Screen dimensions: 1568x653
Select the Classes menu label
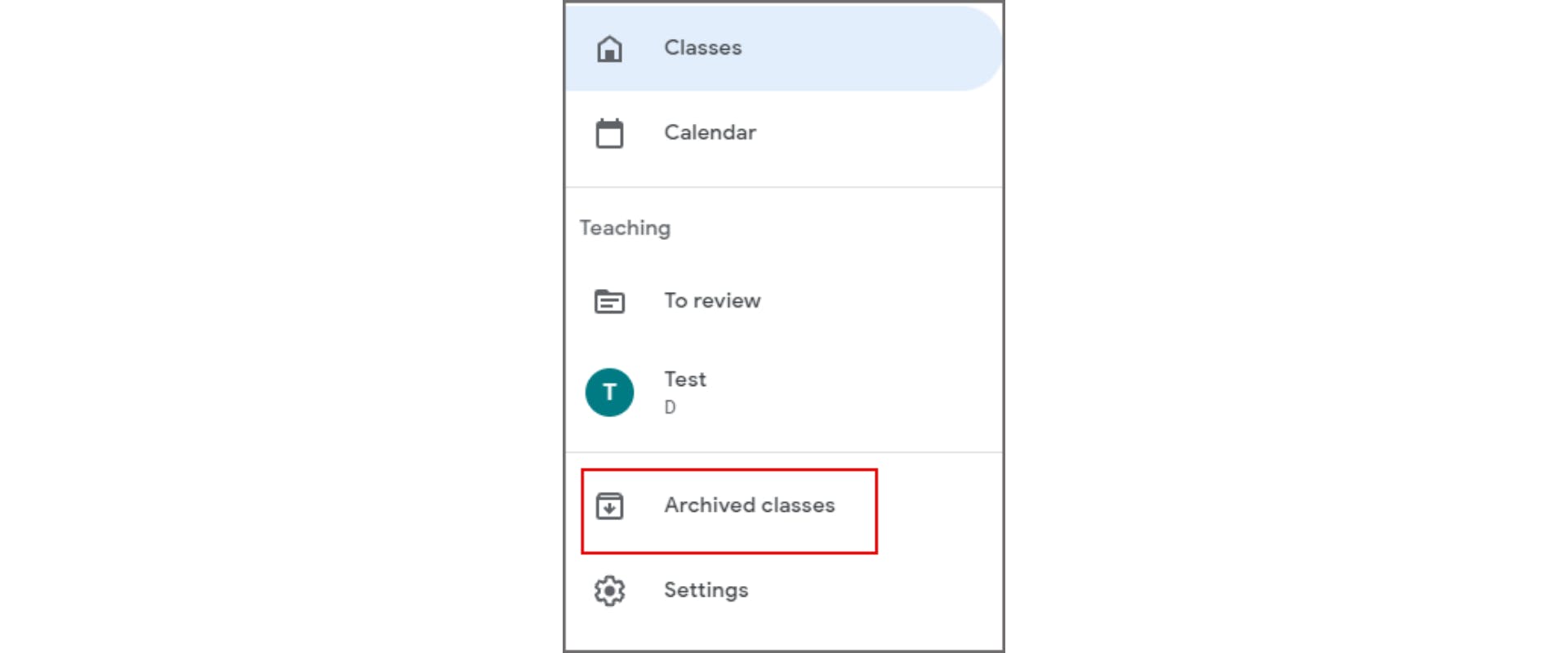702,48
